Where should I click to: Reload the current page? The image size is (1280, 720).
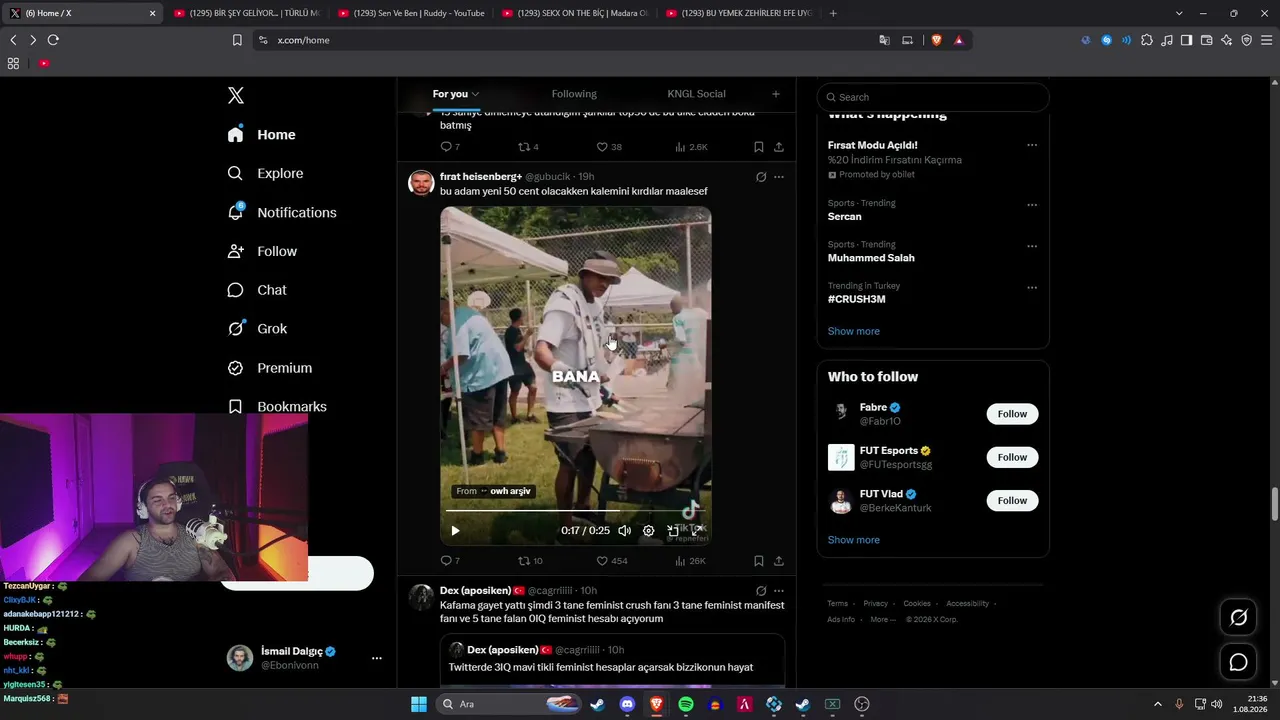pyautogui.click(x=53, y=40)
